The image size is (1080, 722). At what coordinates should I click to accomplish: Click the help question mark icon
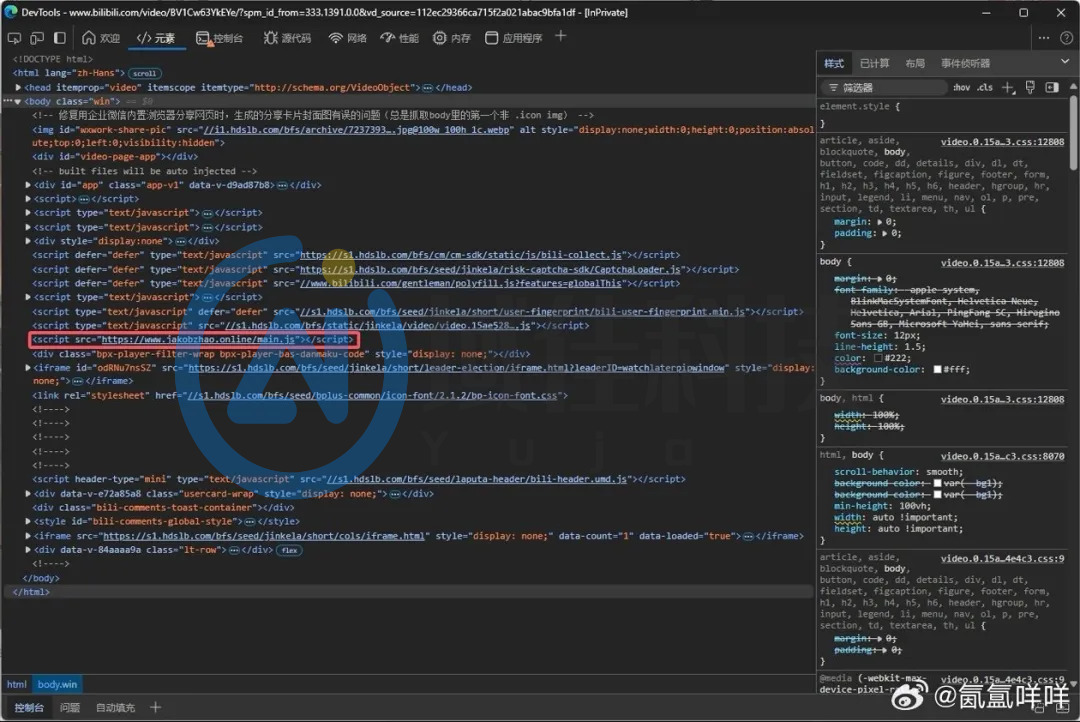click(1066, 38)
